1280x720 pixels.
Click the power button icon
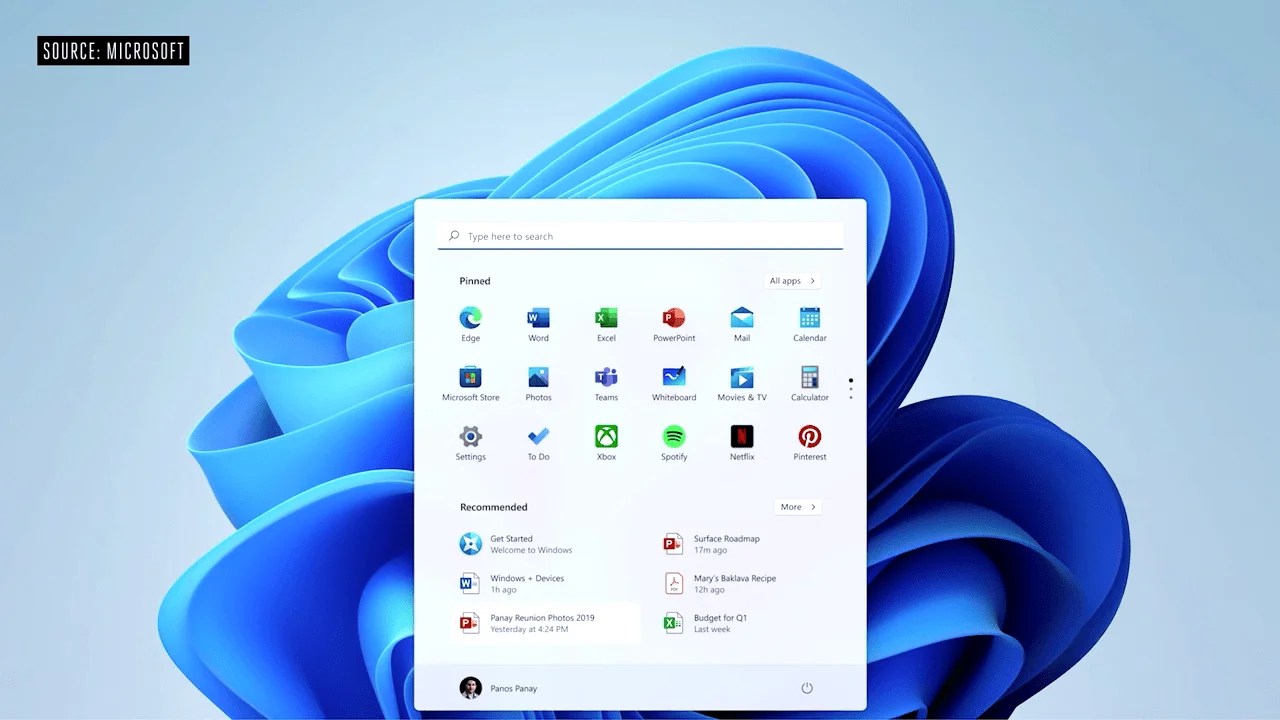point(807,688)
